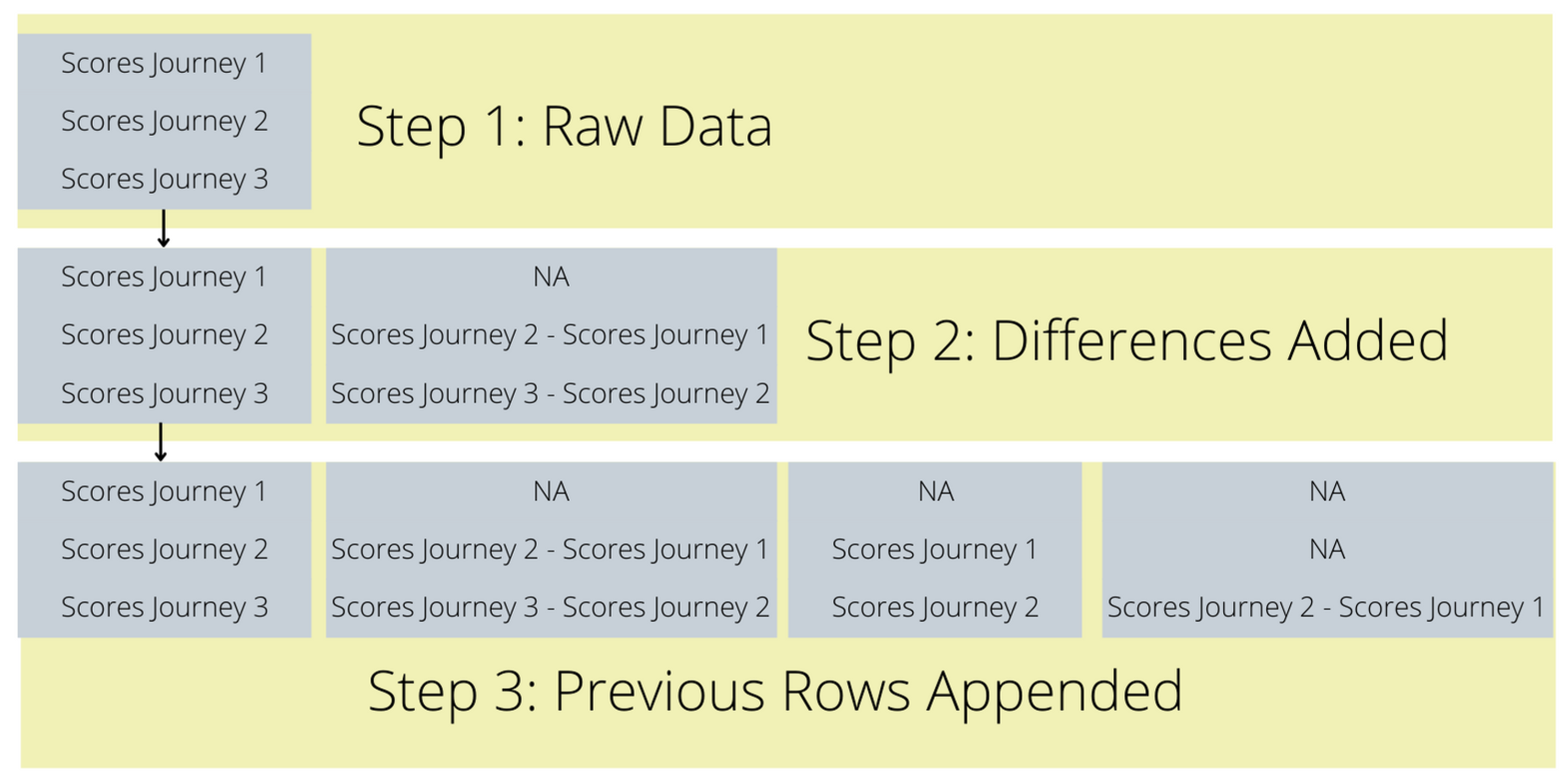Select 'Scores Journey 2 - Scores Journey 1' in Step 2
This screenshot has height=784, width=1568.
click(x=550, y=335)
